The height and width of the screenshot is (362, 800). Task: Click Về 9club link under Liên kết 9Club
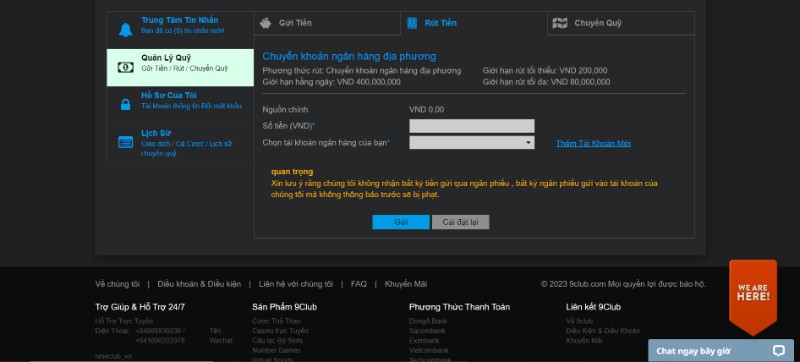(x=580, y=321)
